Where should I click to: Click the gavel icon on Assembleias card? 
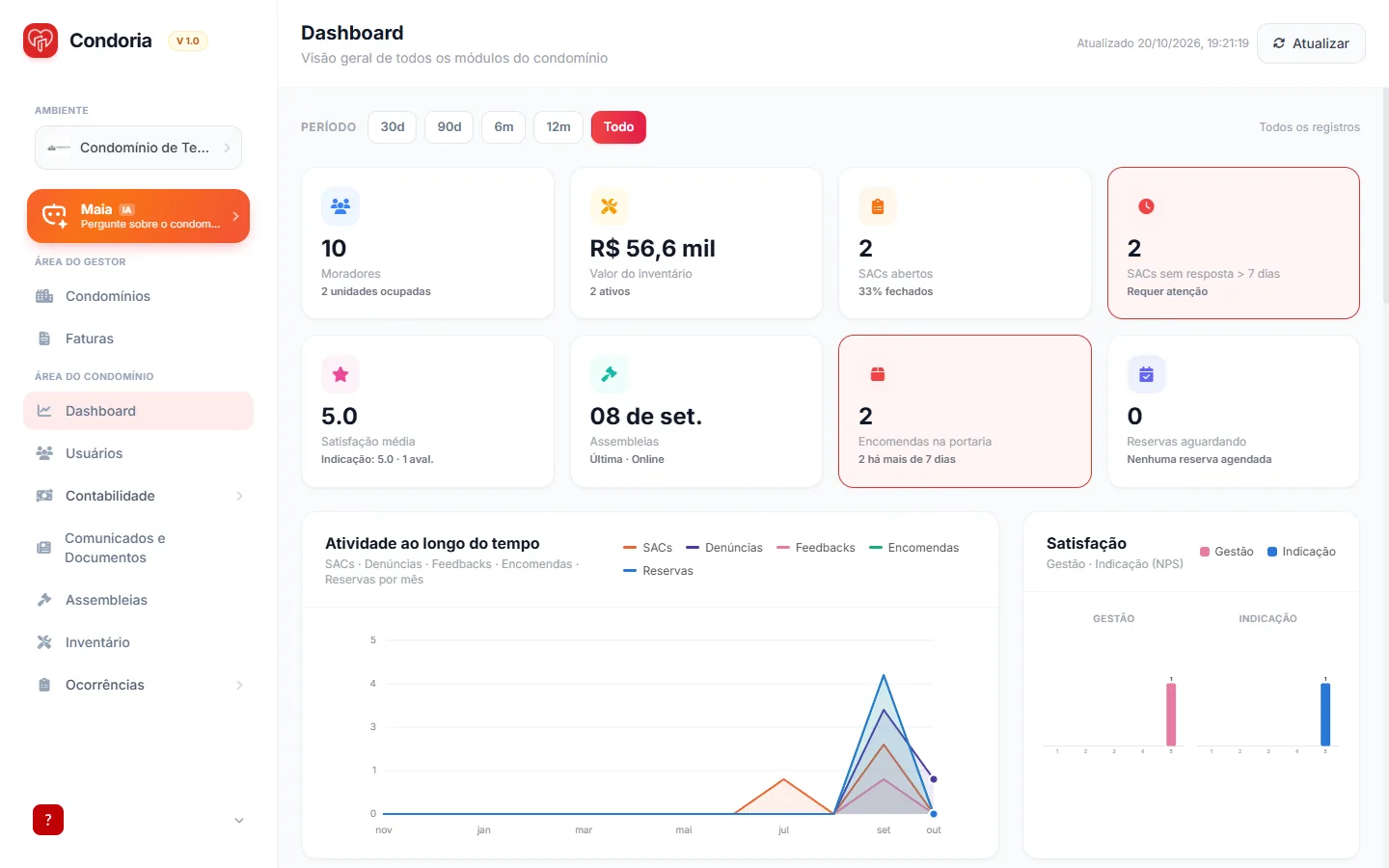609,374
